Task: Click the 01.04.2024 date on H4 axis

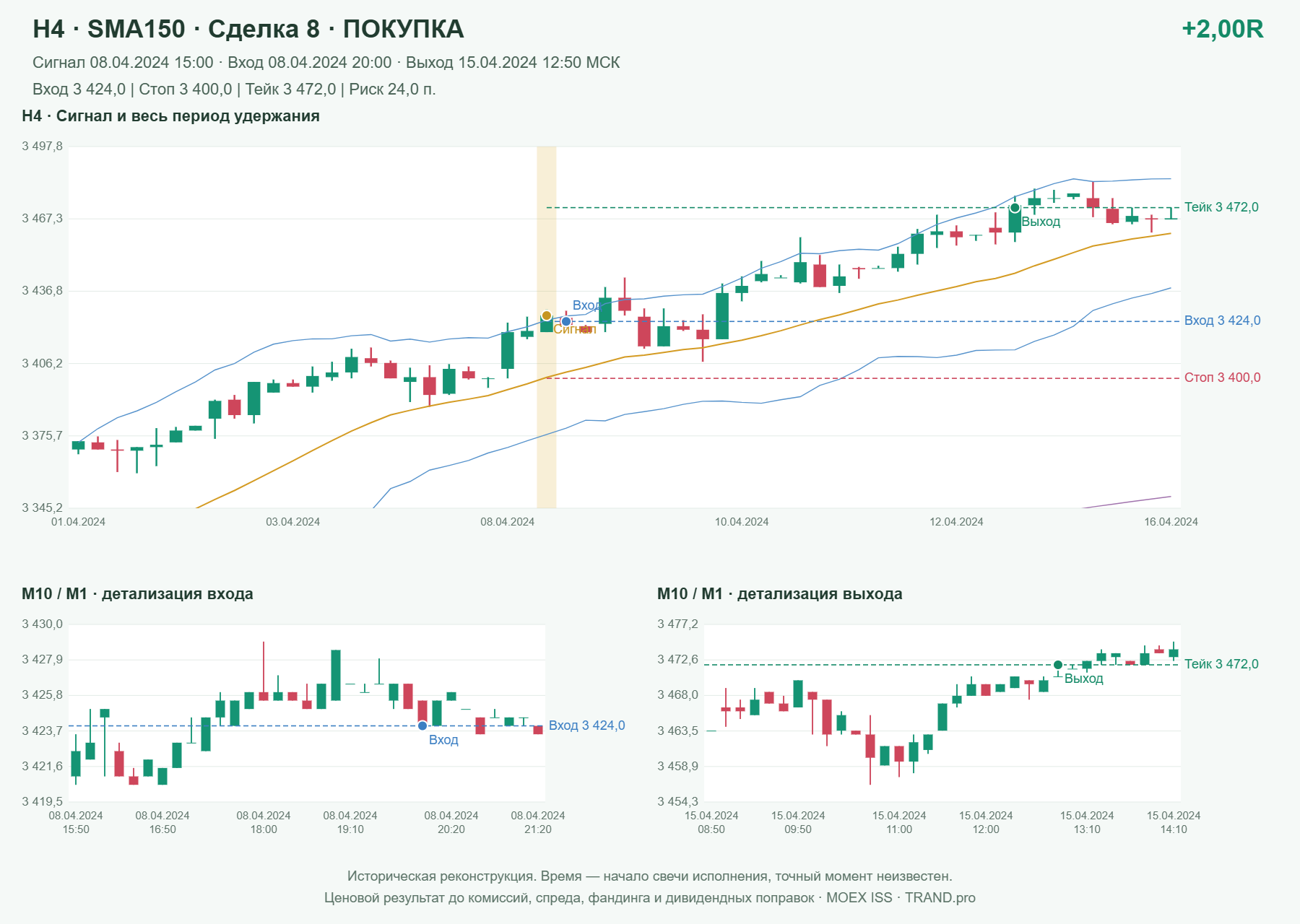Action: pos(78,522)
